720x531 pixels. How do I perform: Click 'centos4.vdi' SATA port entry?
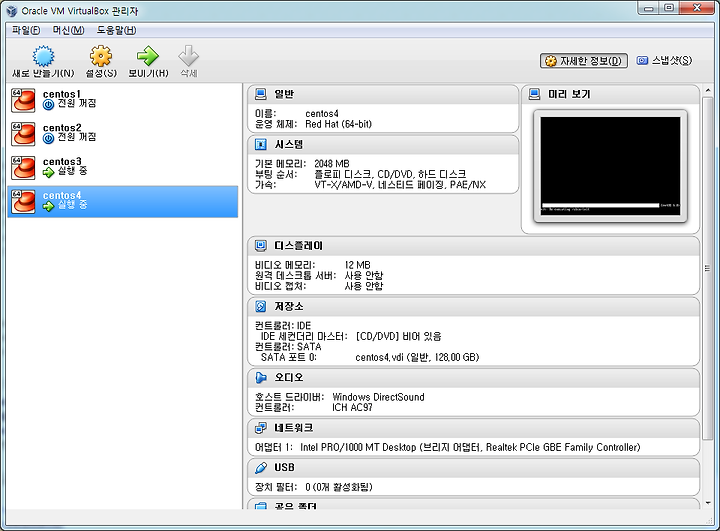click(417, 357)
